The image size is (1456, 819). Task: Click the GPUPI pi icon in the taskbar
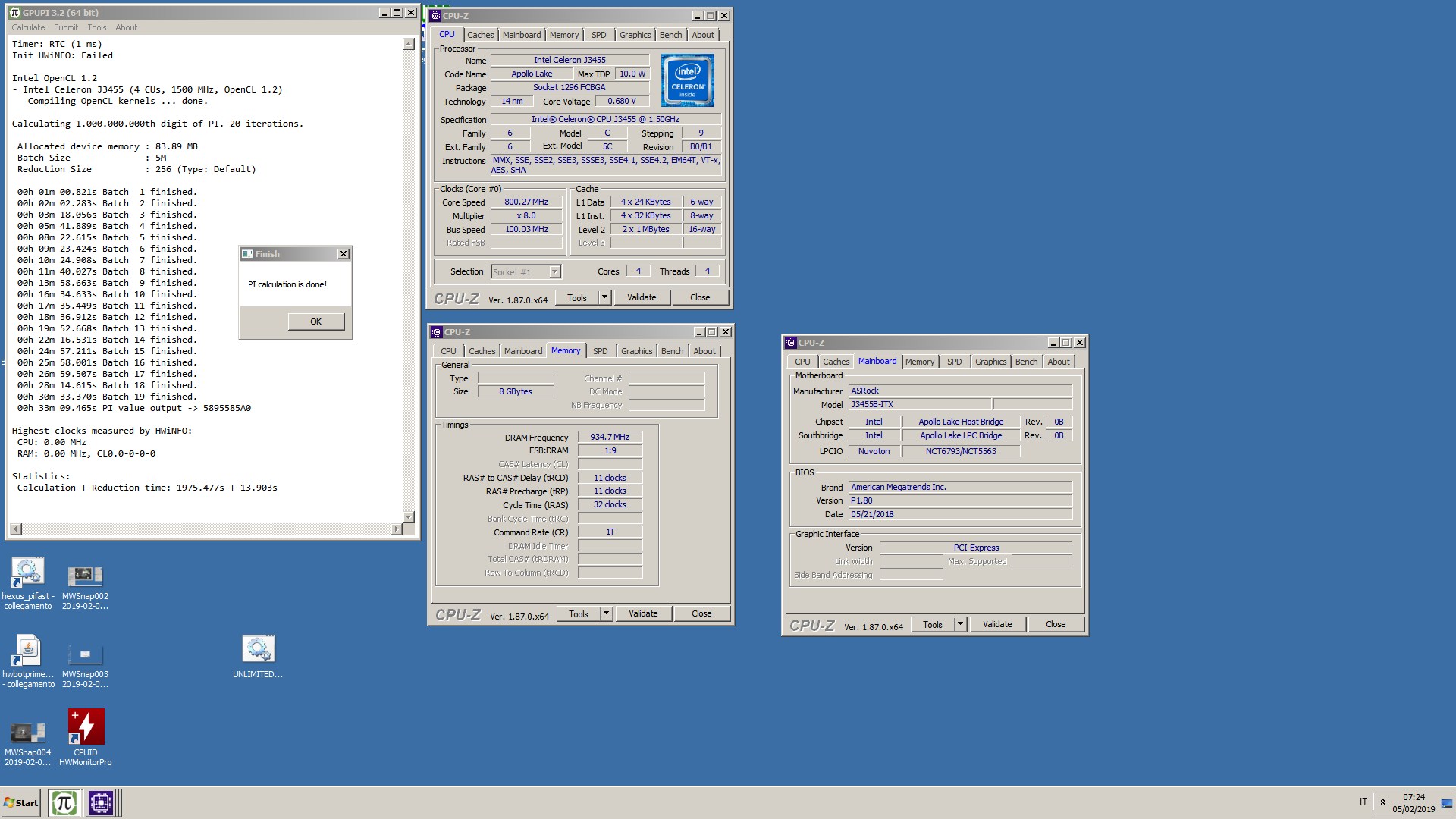click(64, 802)
